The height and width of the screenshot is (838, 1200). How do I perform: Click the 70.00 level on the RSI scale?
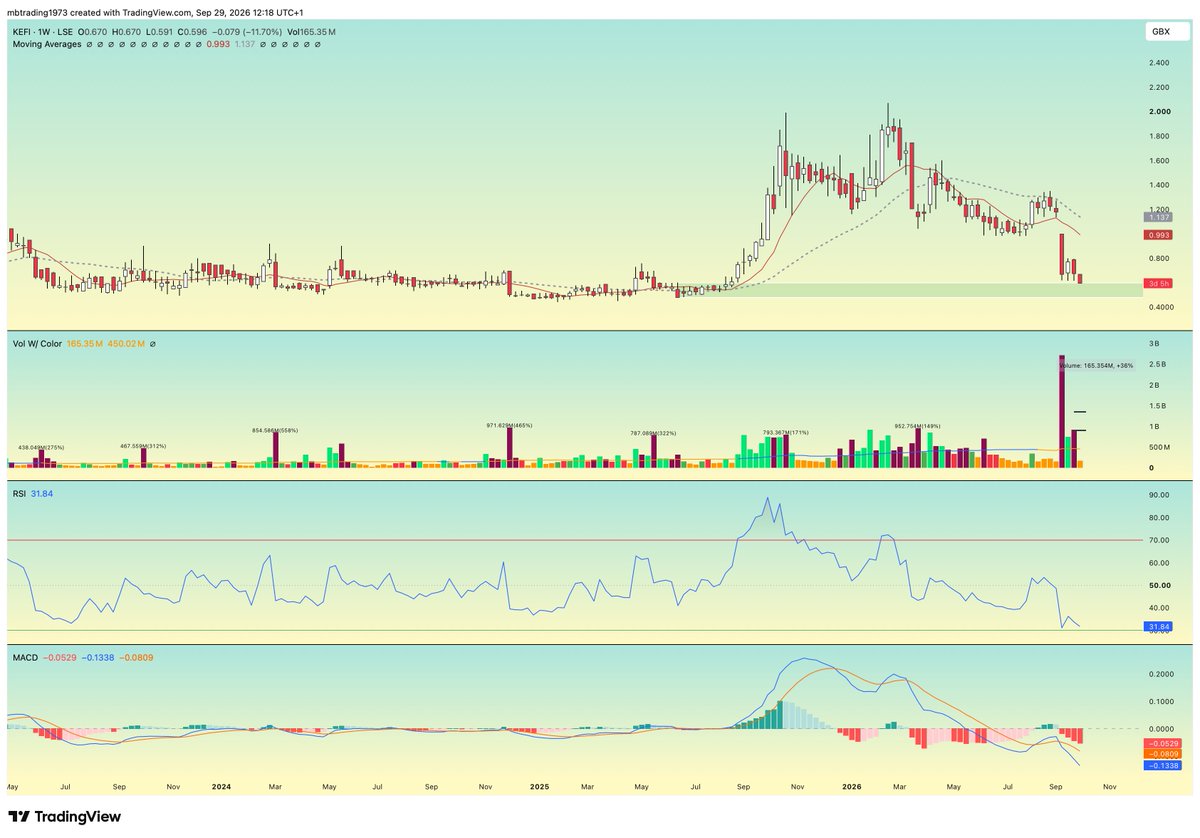click(x=1160, y=540)
